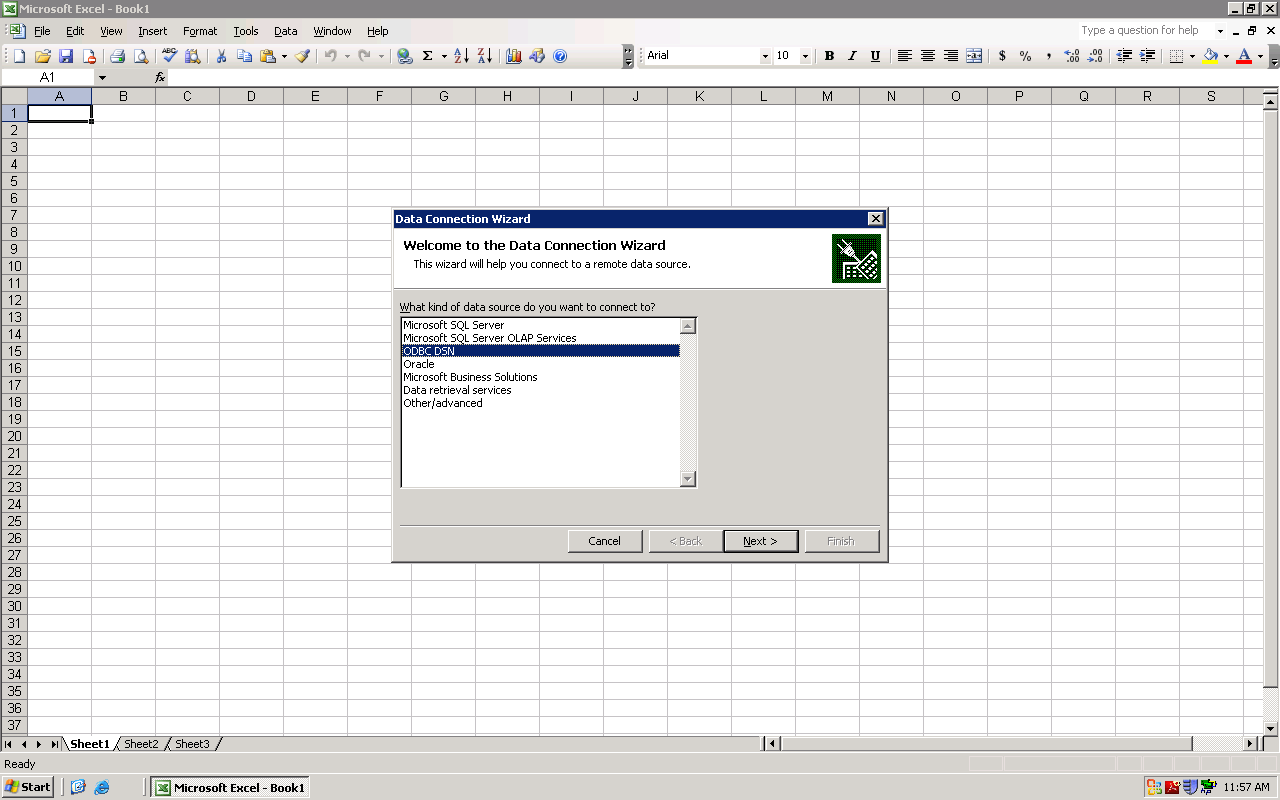Click the Drawing toolbar icon
Viewport: 1280px width, 800px height.
(537, 56)
